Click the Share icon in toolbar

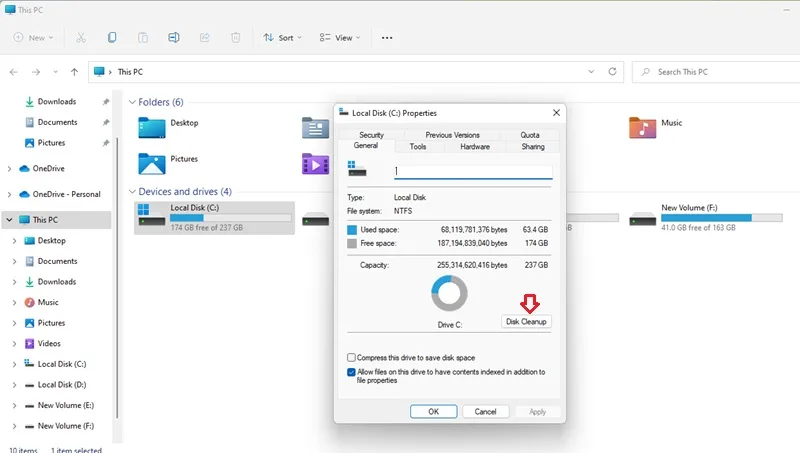pos(205,37)
